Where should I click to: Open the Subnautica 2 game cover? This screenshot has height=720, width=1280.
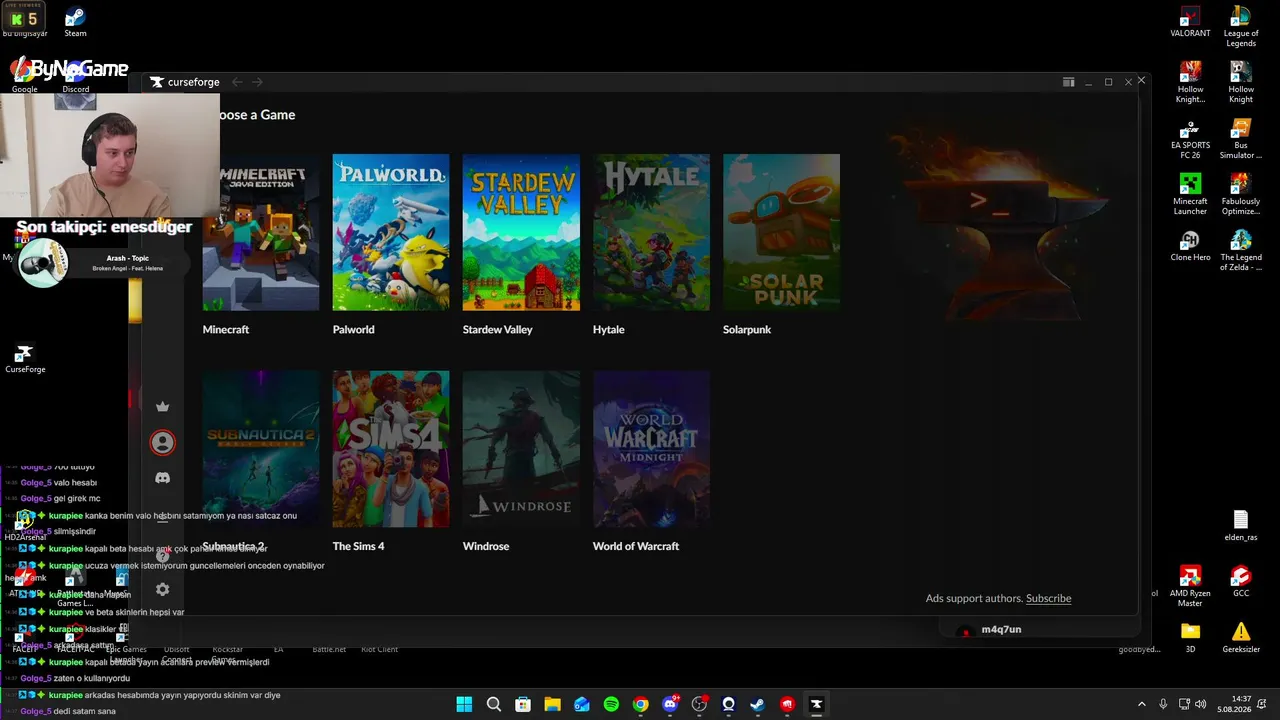[261, 449]
